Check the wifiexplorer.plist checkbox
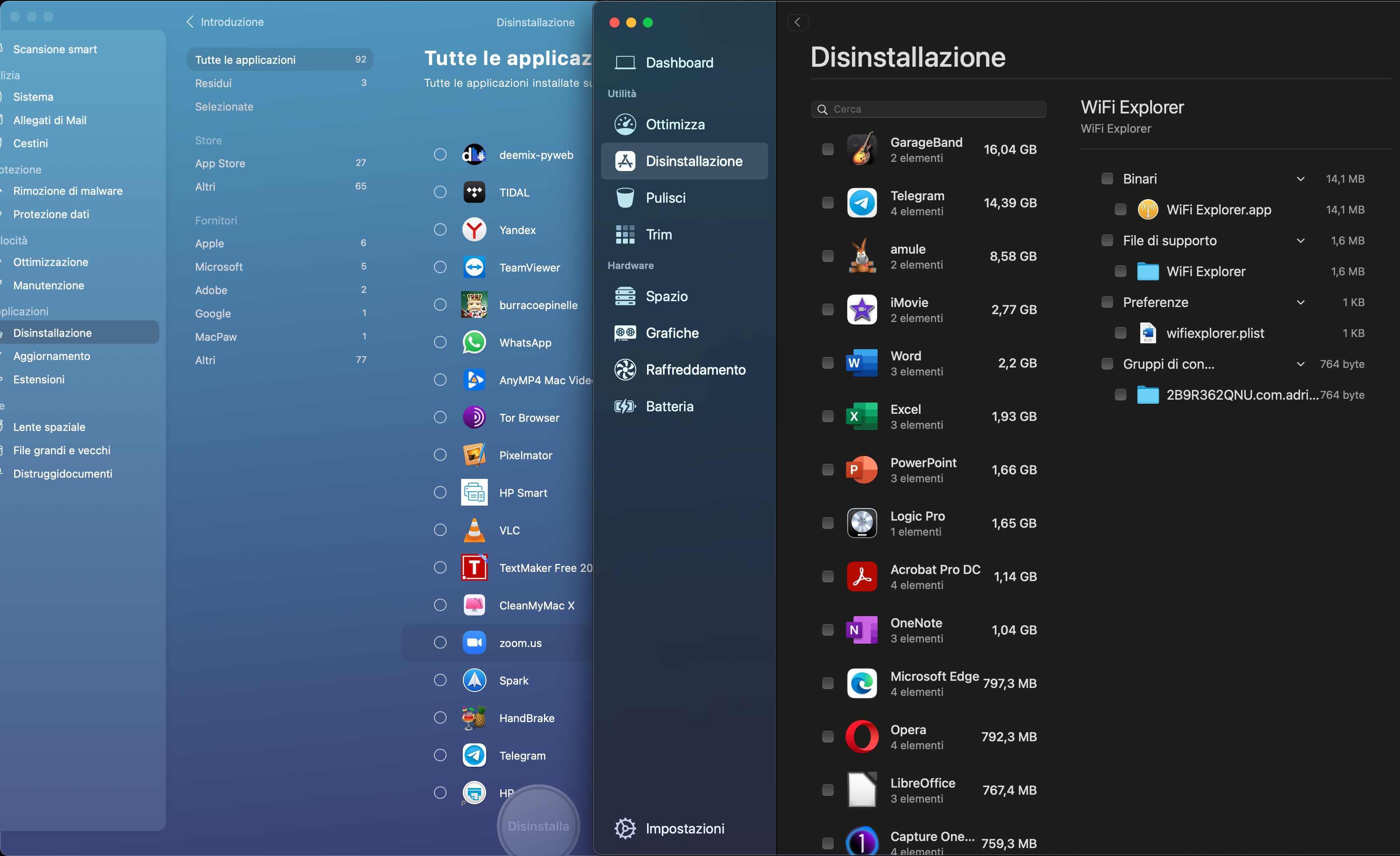The height and width of the screenshot is (856, 1400). pyautogui.click(x=1120, y=333)
